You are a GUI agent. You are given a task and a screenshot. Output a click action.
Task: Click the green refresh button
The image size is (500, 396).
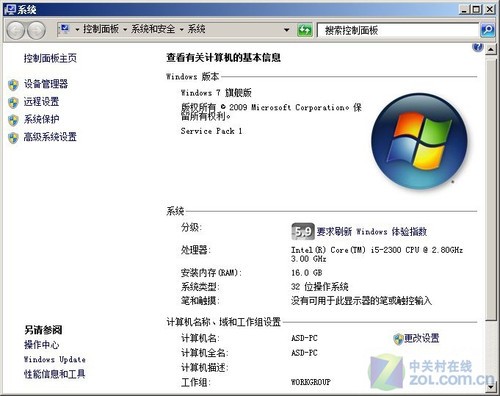coord(304,30)
